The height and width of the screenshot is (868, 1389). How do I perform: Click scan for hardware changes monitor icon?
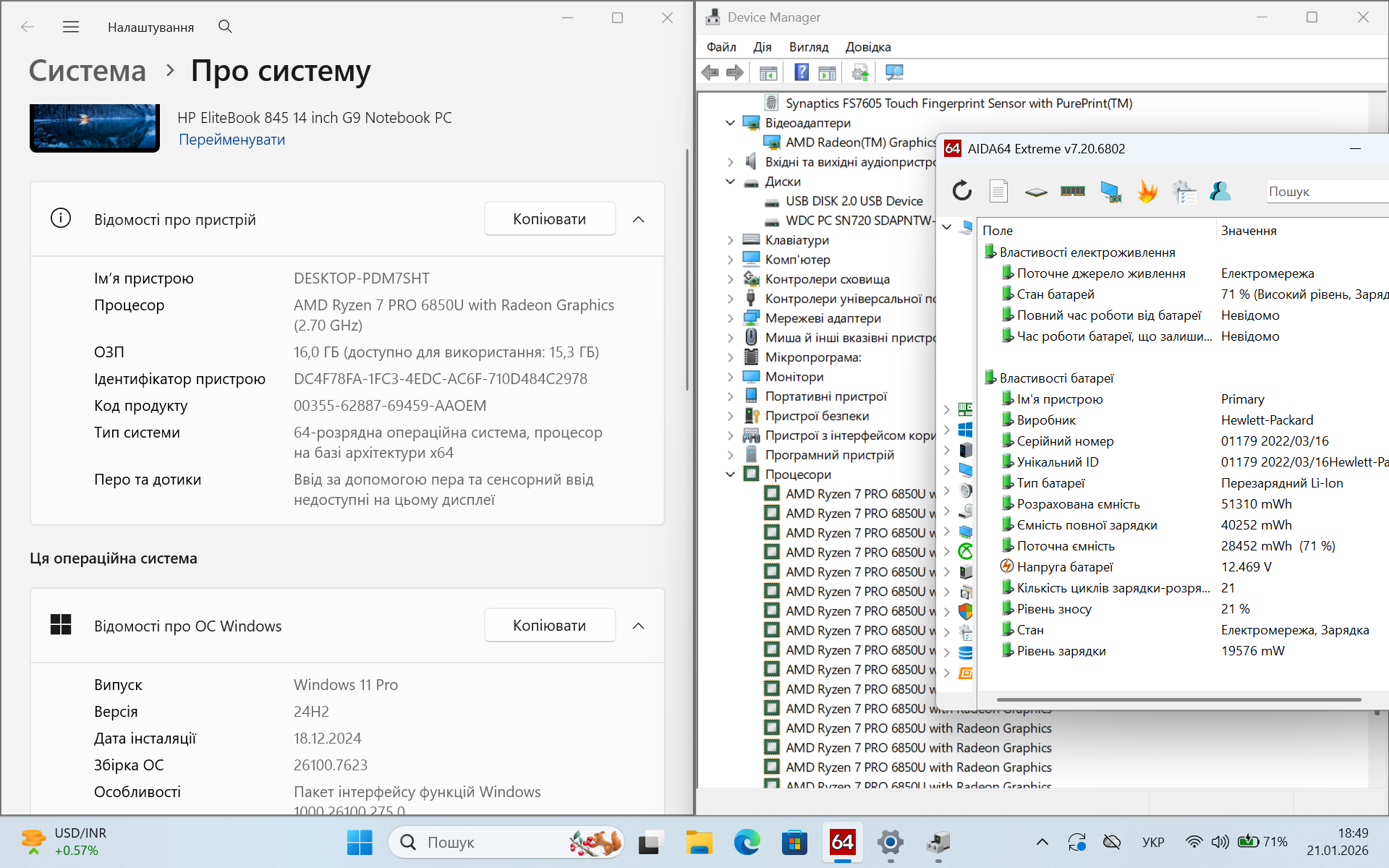(894, 72)
